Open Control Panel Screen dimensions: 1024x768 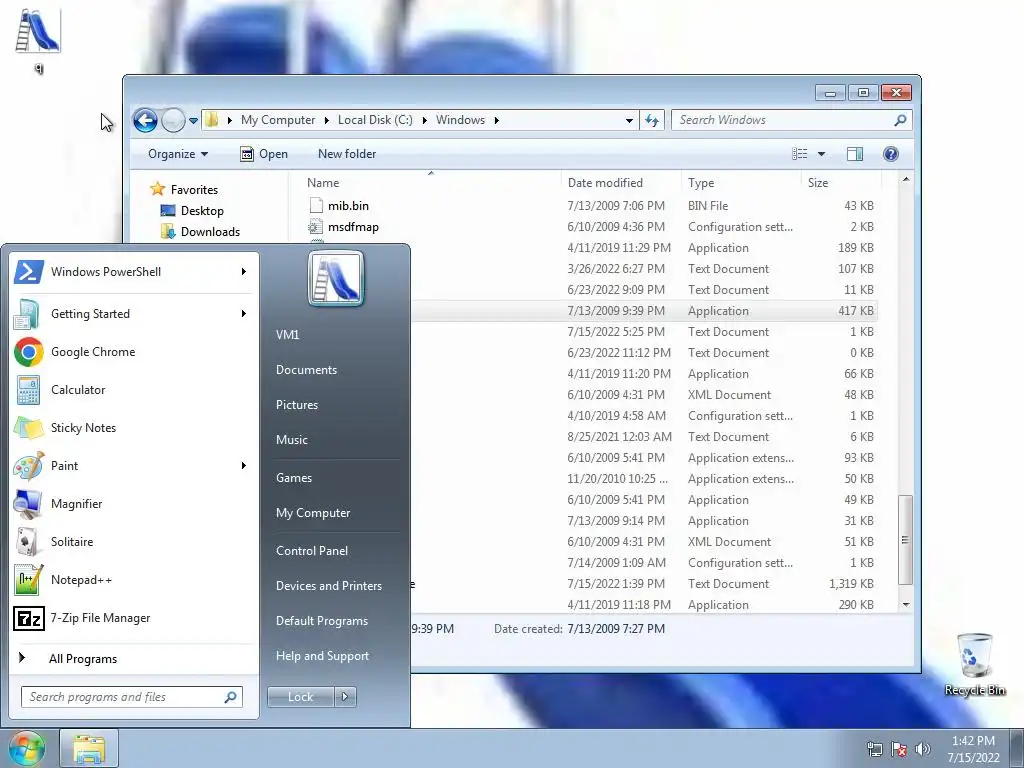click(312, 551)
